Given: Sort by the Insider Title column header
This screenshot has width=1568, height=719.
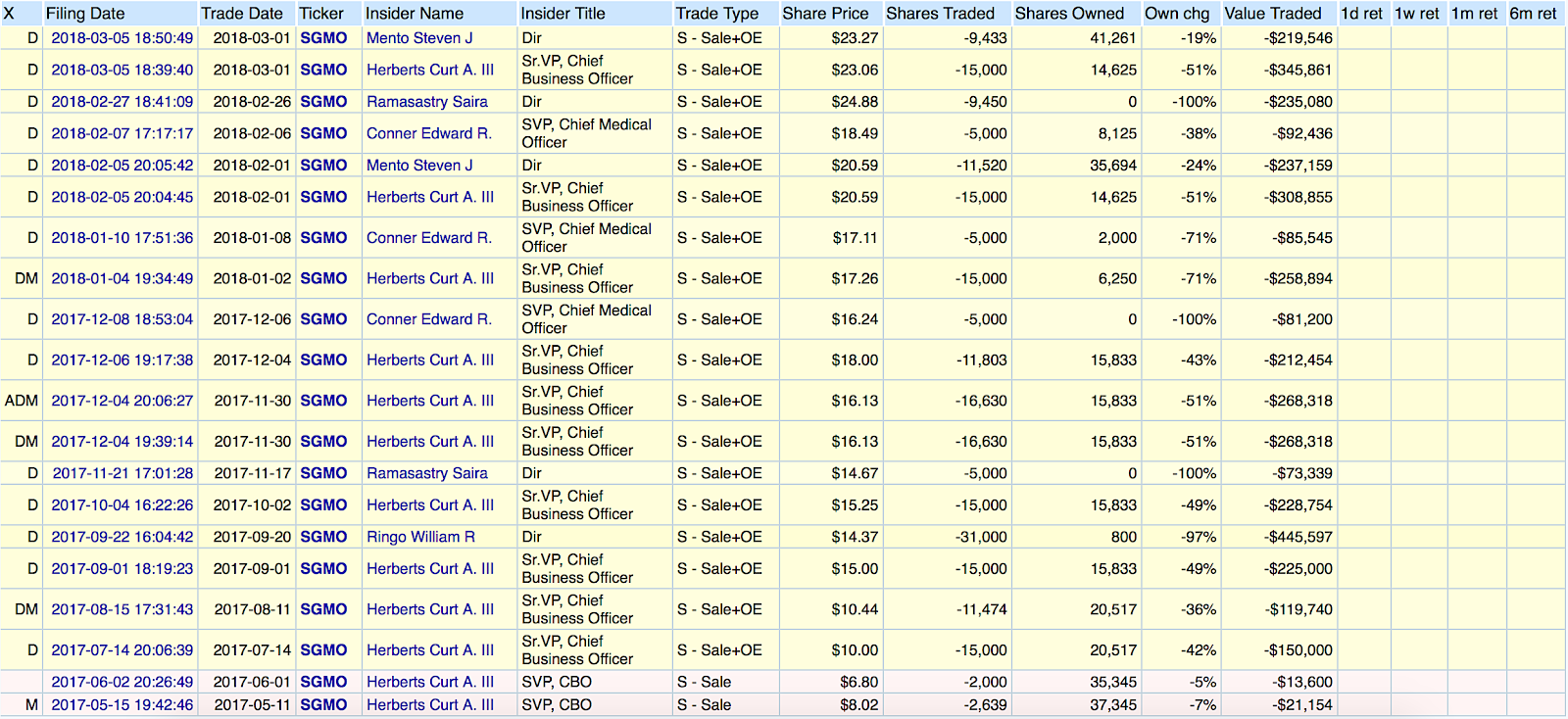Looking at the screenshot, I should tap(563, 14).
